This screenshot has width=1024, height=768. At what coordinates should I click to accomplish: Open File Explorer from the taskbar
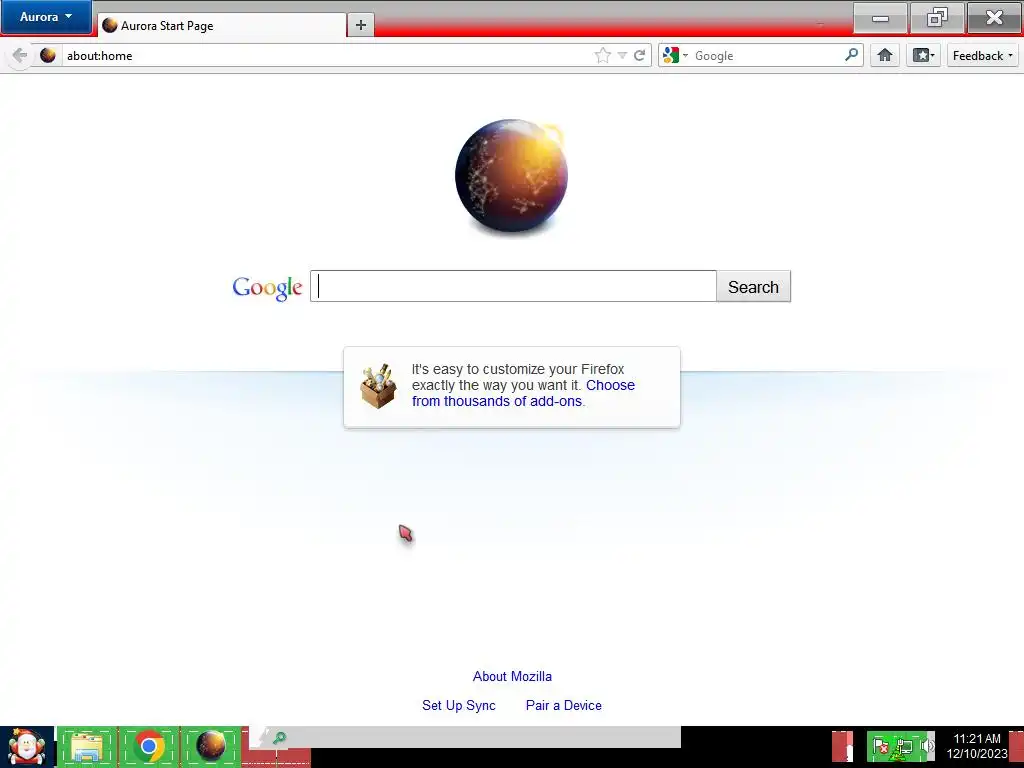click(87, 747)
